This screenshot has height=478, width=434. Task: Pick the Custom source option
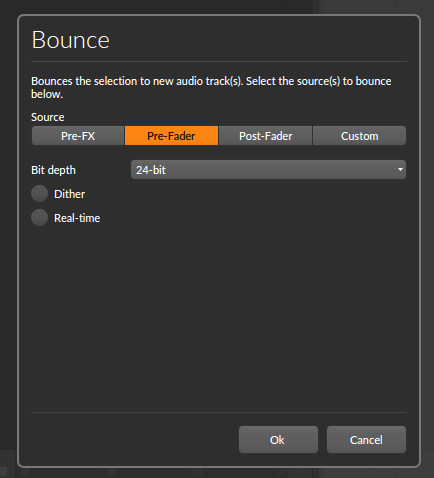coord(359,136)
